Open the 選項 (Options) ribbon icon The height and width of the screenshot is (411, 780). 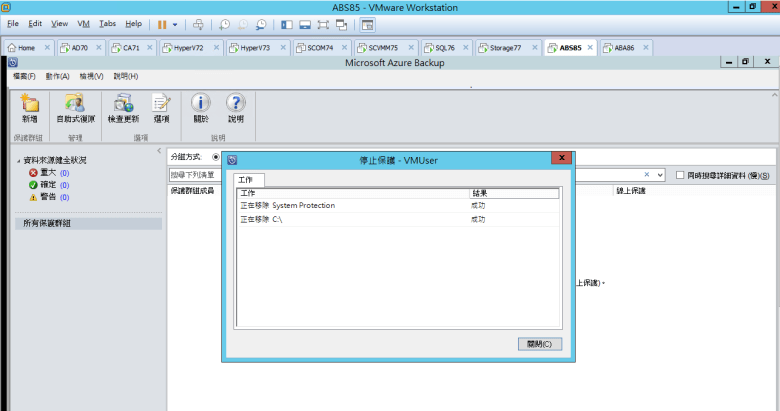pos(161,104)
